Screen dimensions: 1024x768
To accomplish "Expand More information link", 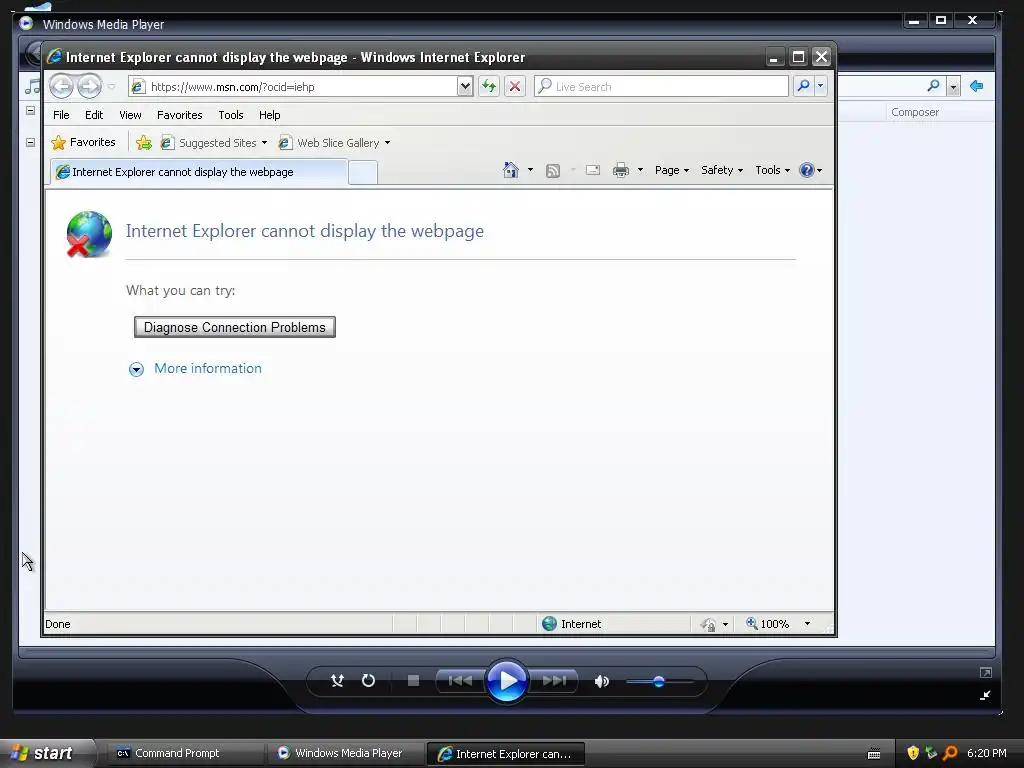I will [x=208, y=368].
